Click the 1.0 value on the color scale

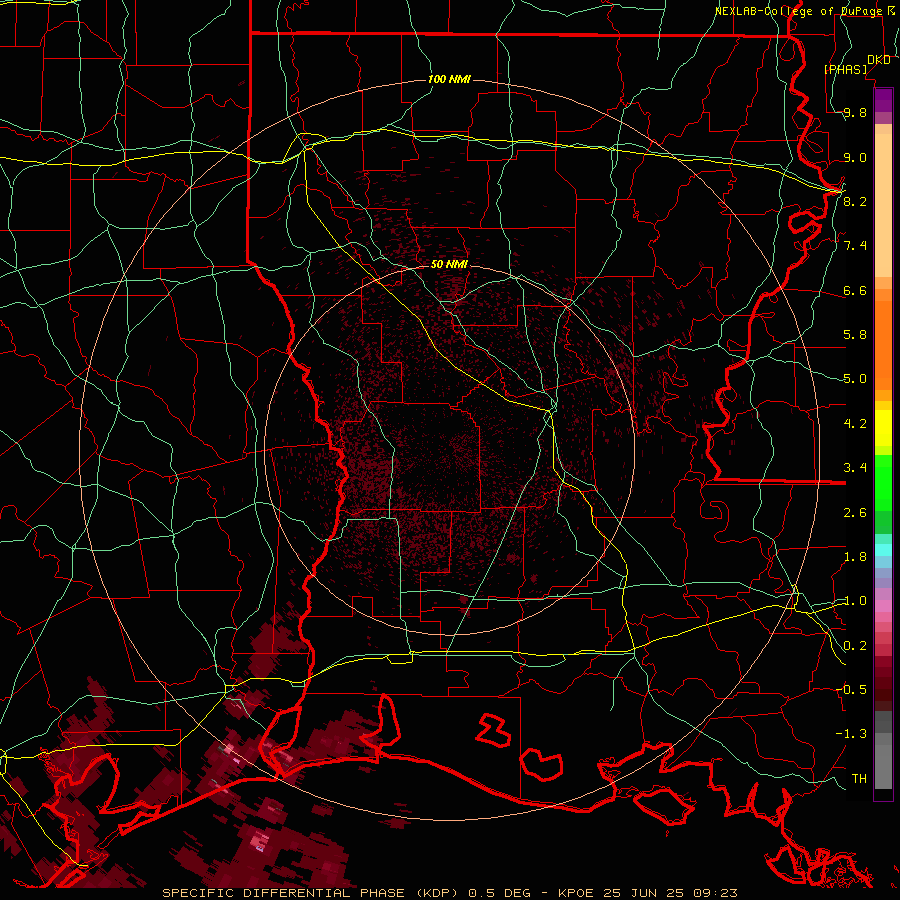(855, 601)
